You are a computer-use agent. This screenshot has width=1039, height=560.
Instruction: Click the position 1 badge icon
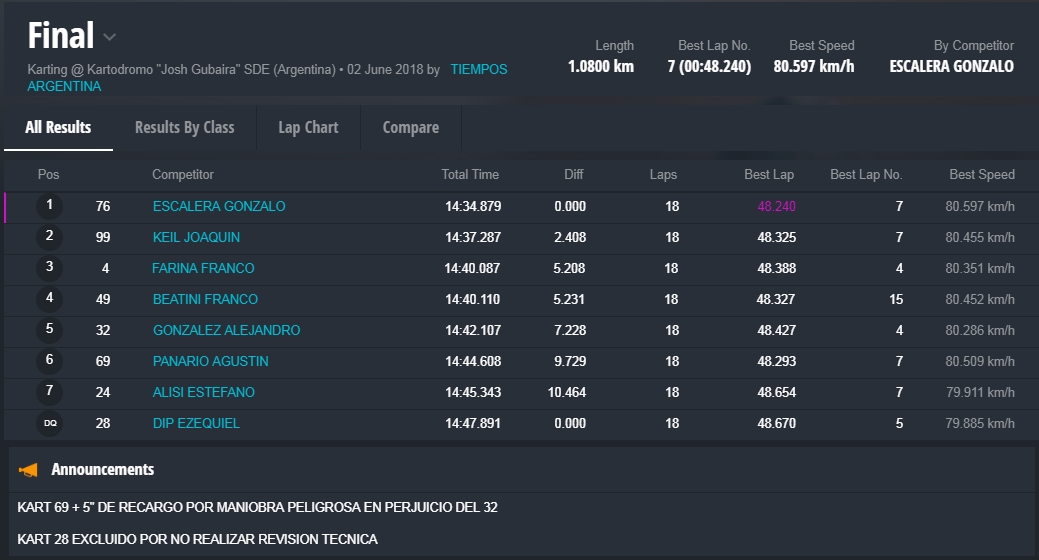point(49,206)
